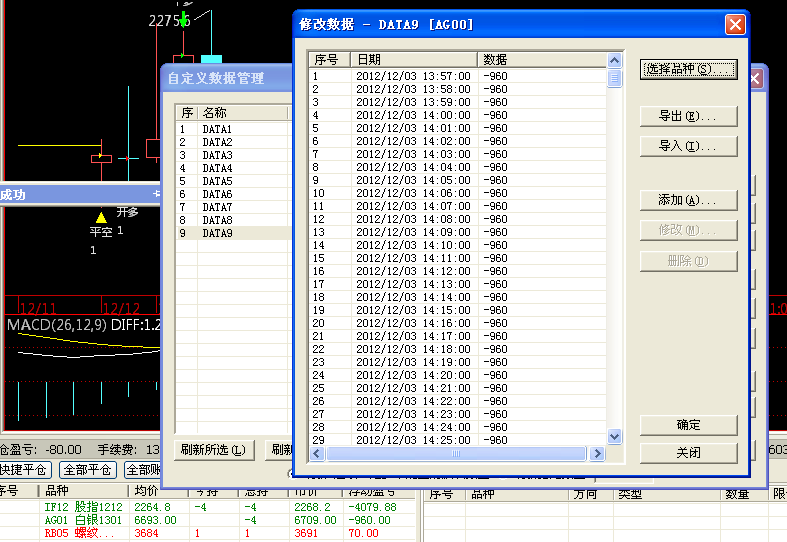Select row 1 dated 13:57:00
The width and height of the screenshot is (787, 542).
coord(457,76)
